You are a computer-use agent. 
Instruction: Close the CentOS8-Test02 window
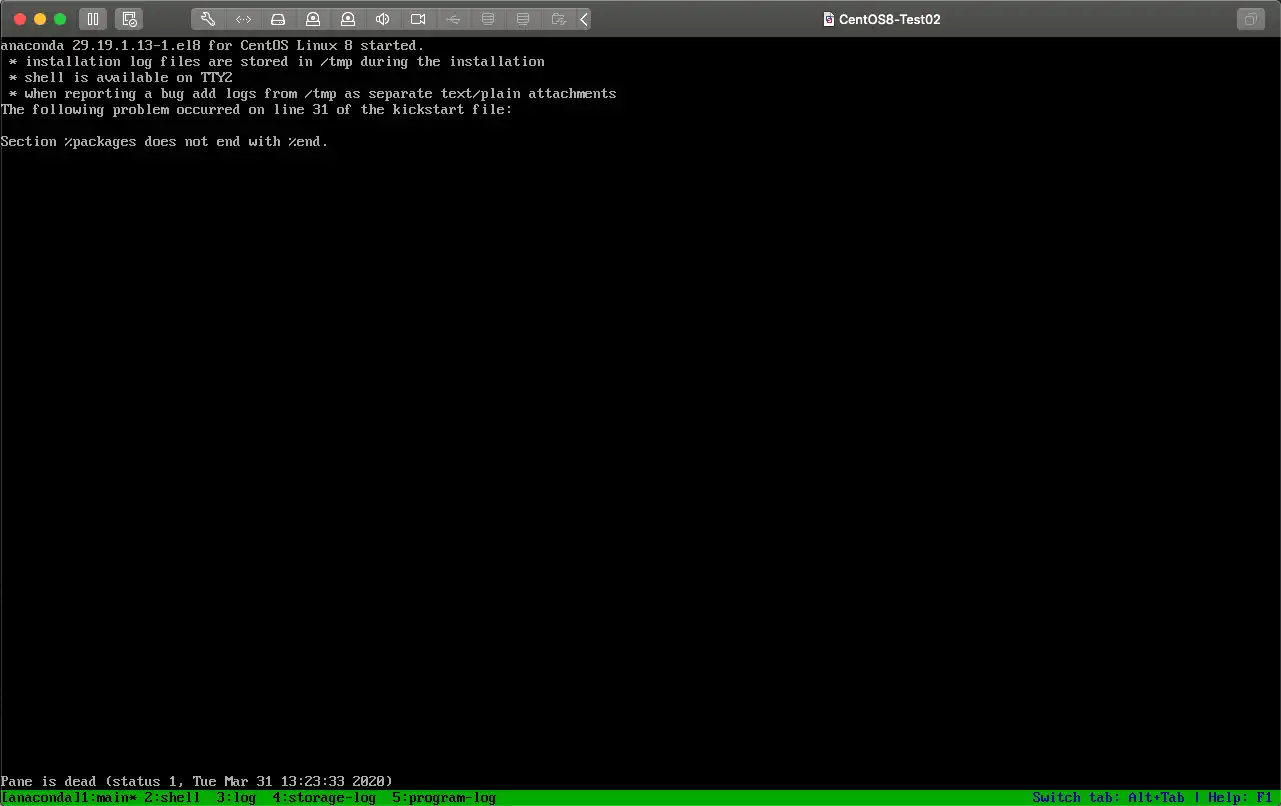[x=20, y=19]
